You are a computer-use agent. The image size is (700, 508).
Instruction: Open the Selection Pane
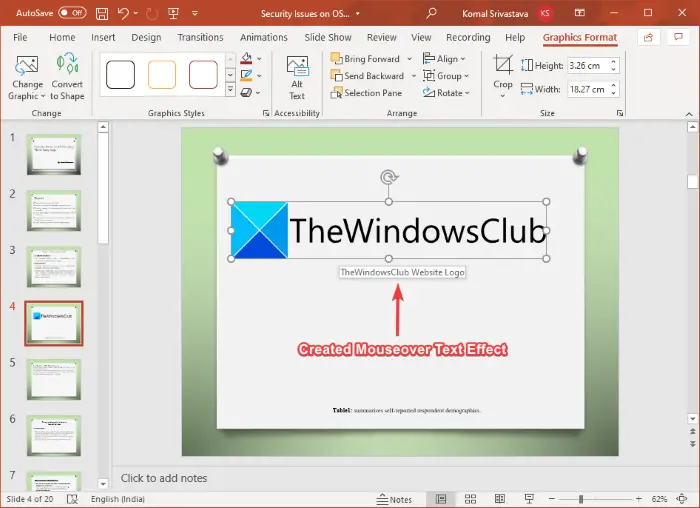point(367,93)
